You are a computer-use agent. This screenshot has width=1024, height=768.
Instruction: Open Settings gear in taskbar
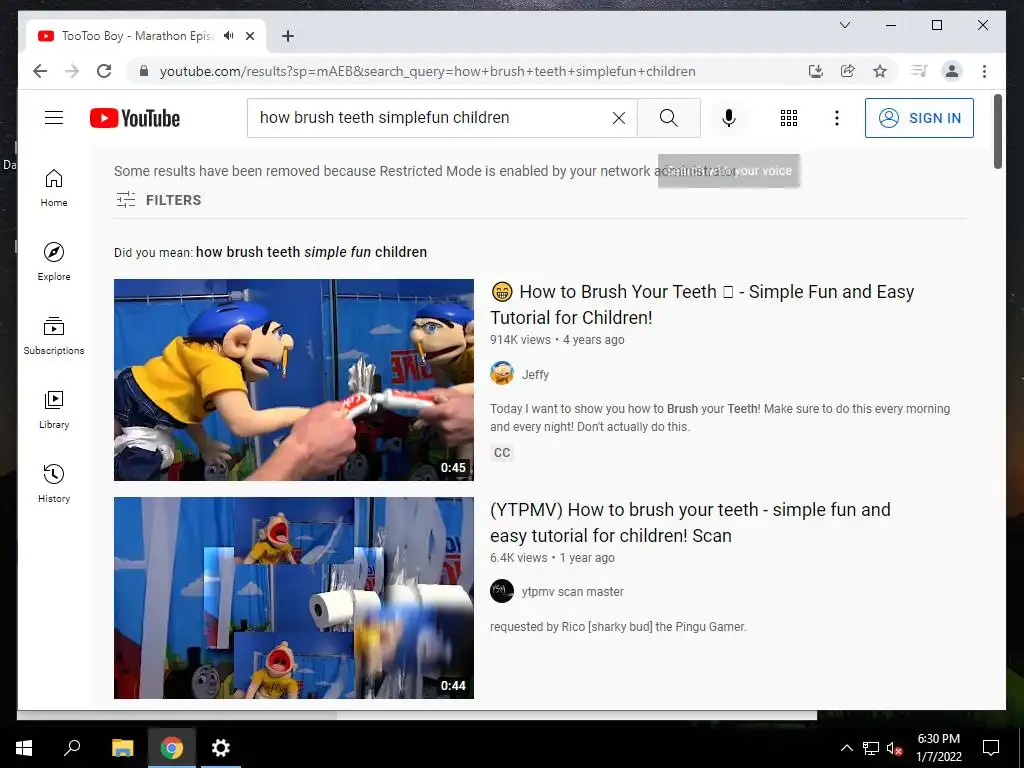tap(221, 748)
